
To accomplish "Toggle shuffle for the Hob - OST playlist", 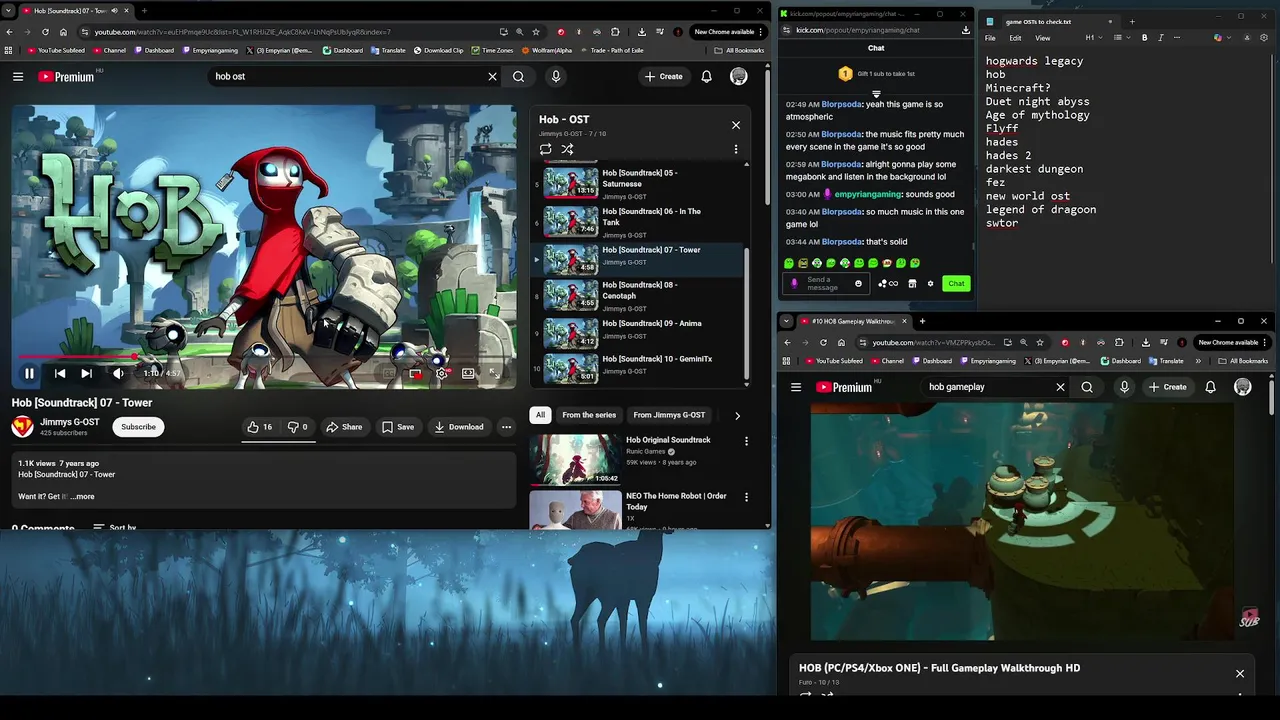I will click(567, 149).
